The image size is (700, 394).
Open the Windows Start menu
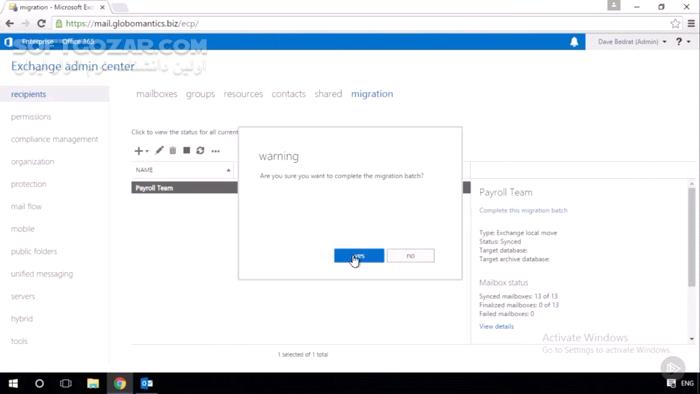(13, 383)
